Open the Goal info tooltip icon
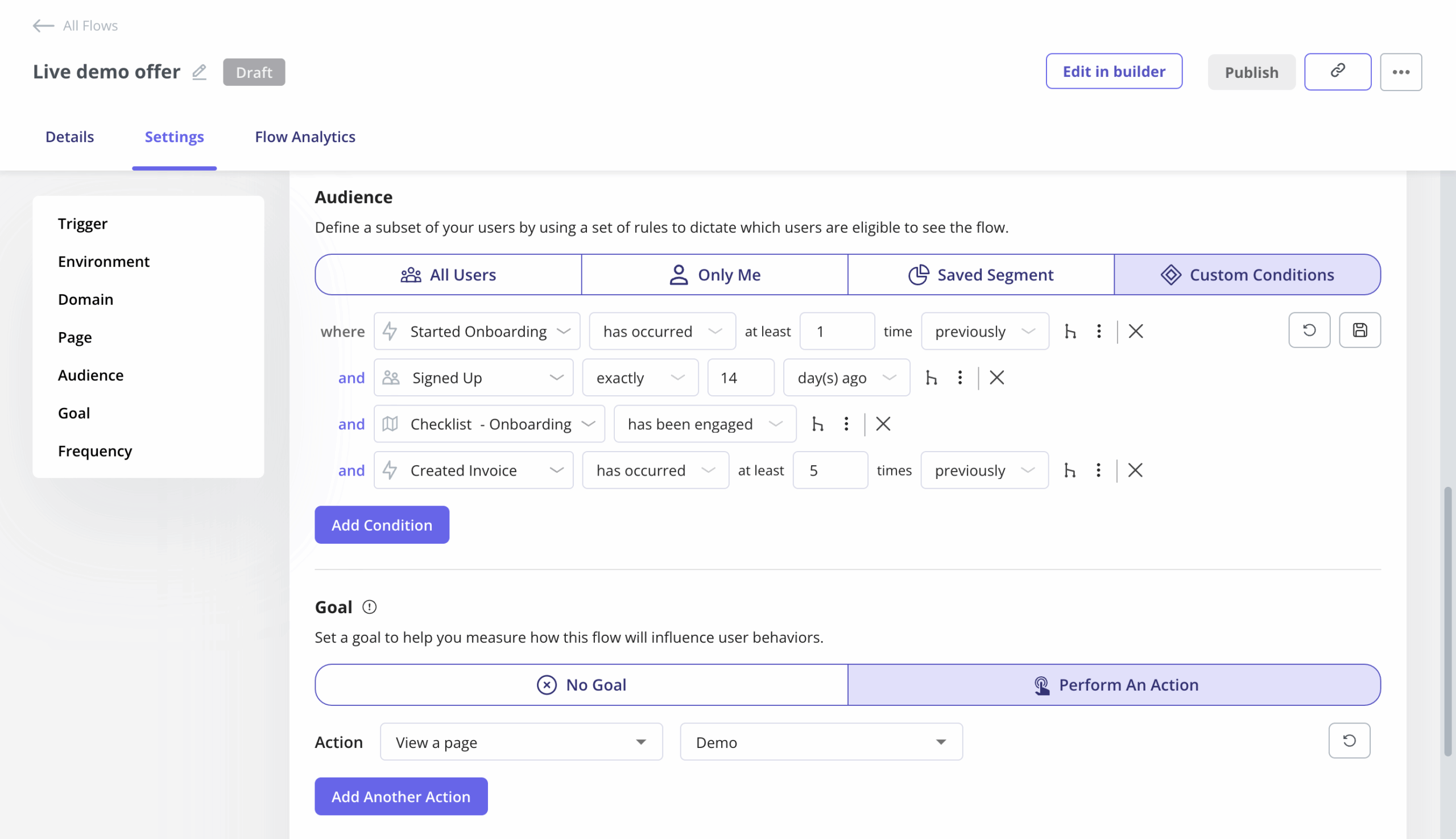This screenshot has width=1456, height=839. 369,607
